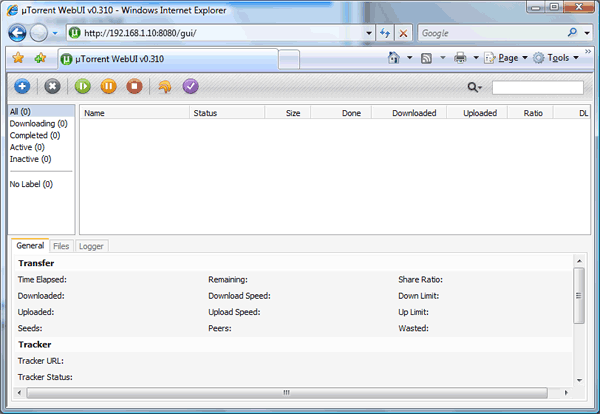Sort by the Size column header

(x=288, y=113)
